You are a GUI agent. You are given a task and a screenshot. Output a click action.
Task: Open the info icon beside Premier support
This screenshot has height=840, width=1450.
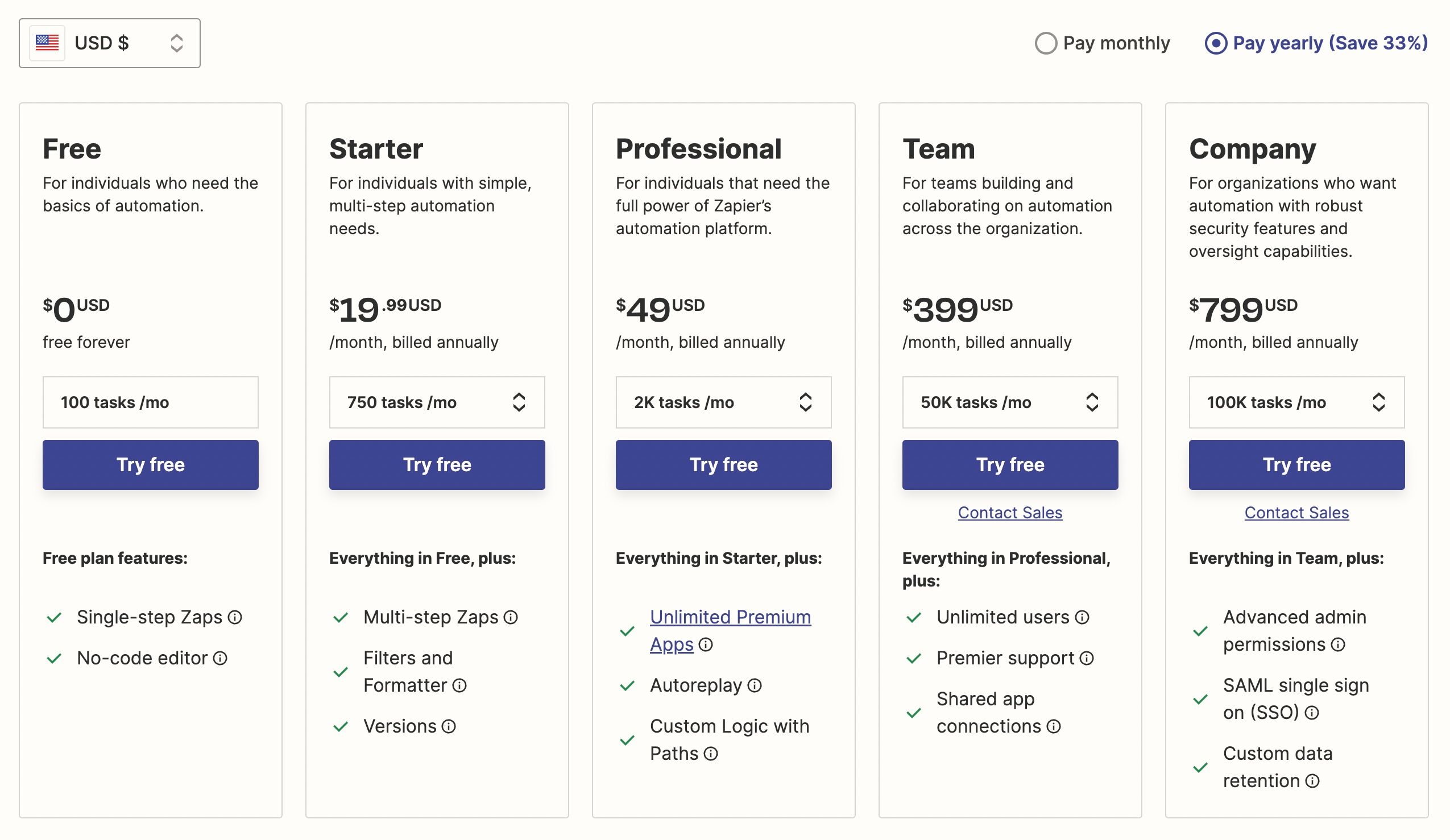point(1086,658)
